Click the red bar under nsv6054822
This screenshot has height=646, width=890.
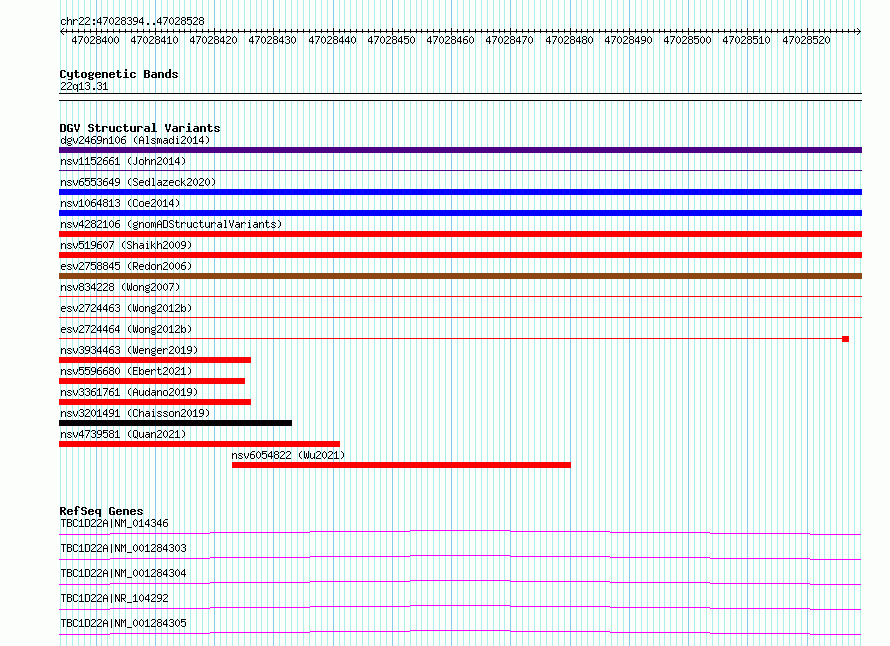click(401, 465)
